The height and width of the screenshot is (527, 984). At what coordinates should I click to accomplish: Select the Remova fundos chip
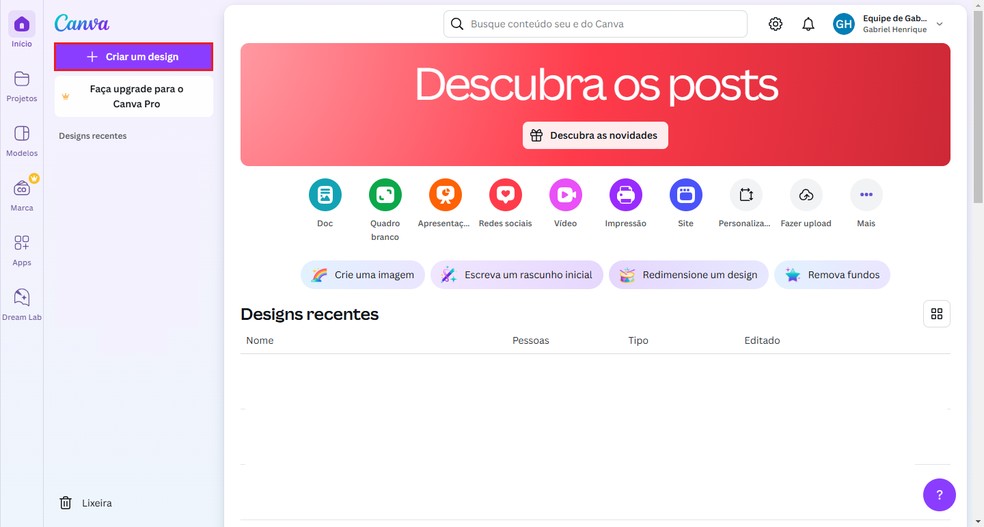(x=832, y=275)
